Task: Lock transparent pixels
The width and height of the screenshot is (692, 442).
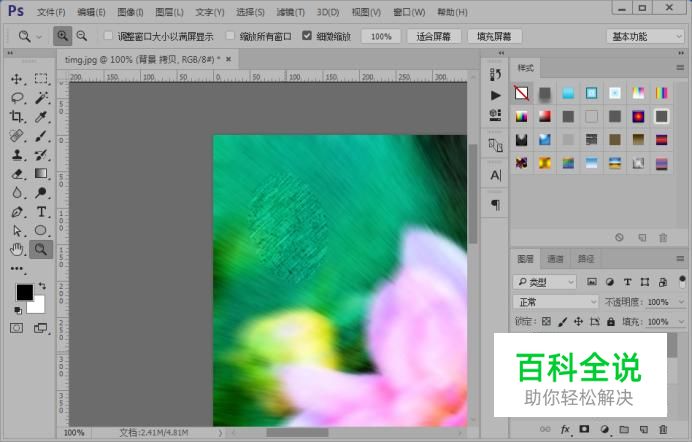Action: coord(546,322)
